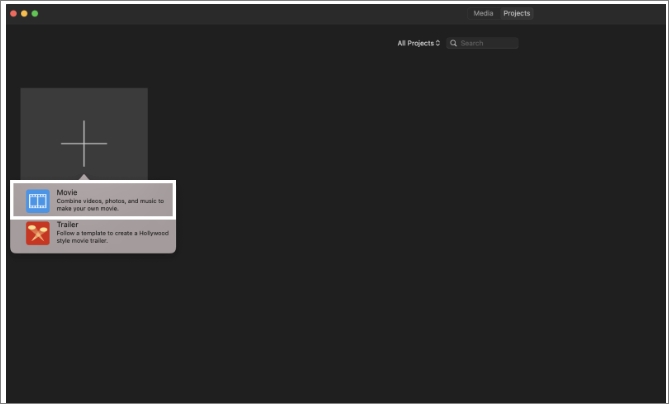Focus the Search input field
Screen dimensions: 669x404
coord(487,44)
